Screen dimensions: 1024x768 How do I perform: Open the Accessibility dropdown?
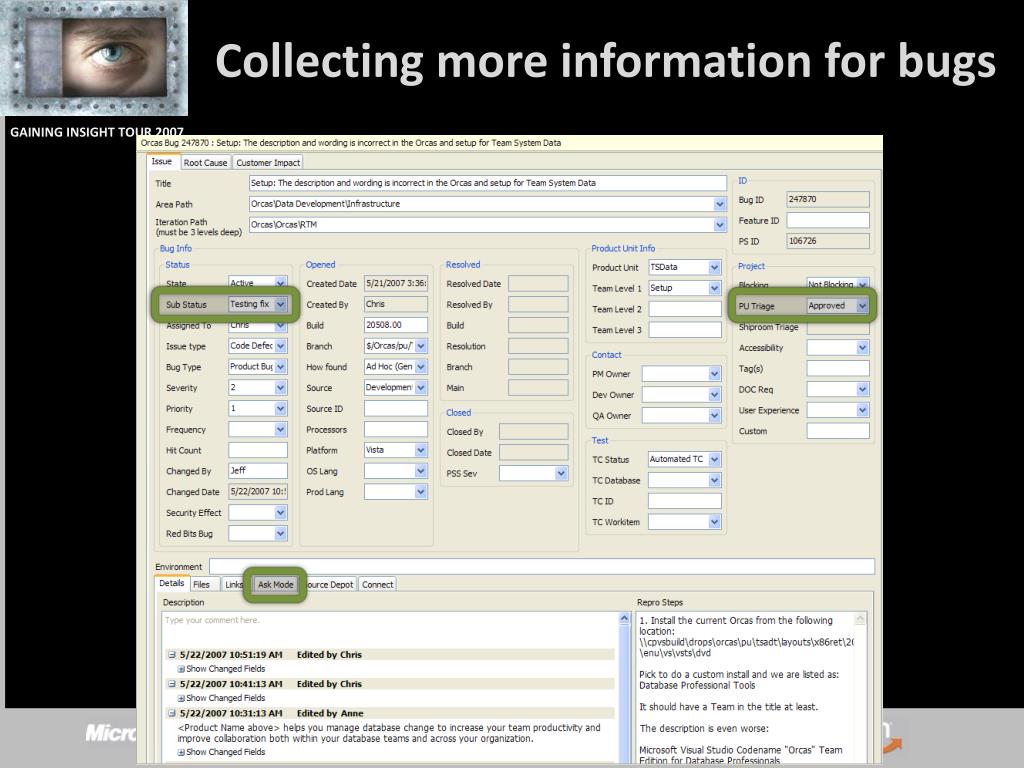862,348
